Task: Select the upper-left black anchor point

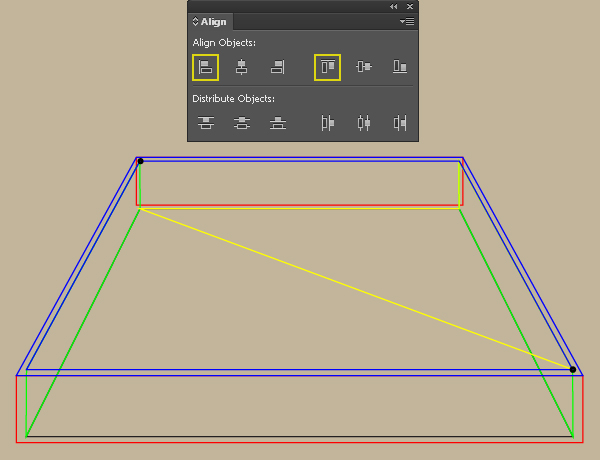Action: point(140,161)
